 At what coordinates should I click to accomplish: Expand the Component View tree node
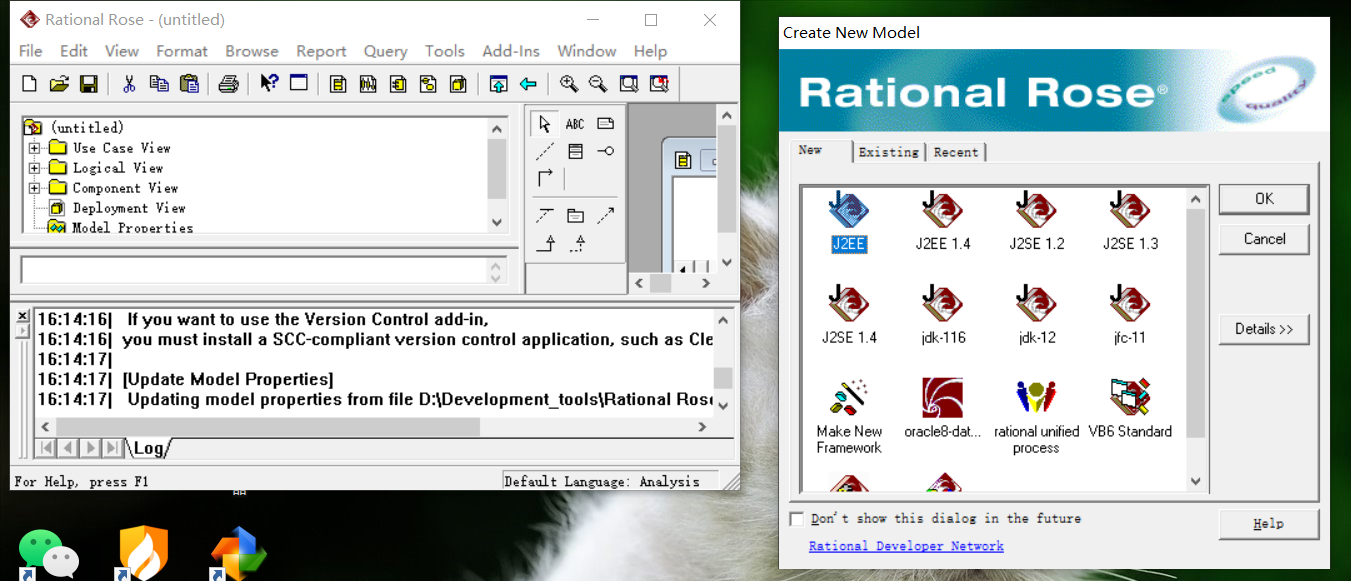(35, 187)
